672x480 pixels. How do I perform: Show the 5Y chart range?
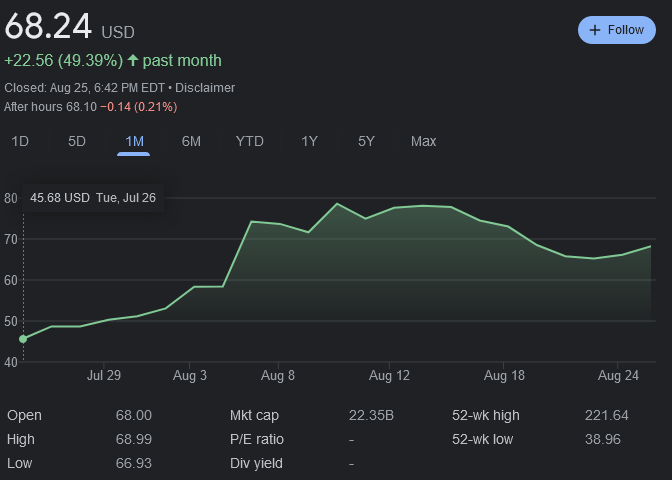tap(366, 141)
